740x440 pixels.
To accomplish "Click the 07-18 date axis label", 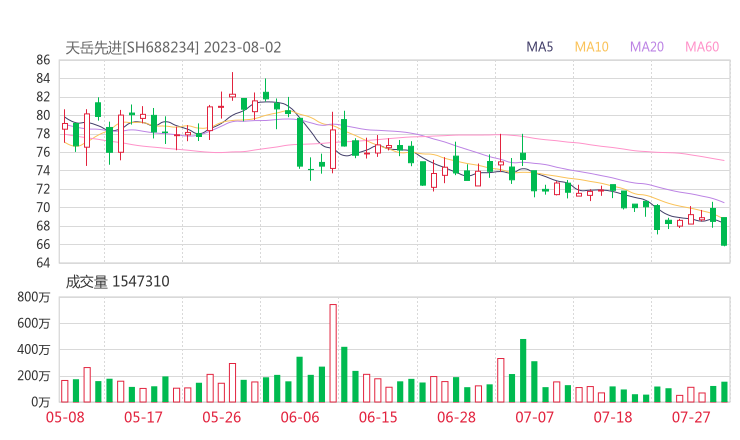I will (613, 417).
